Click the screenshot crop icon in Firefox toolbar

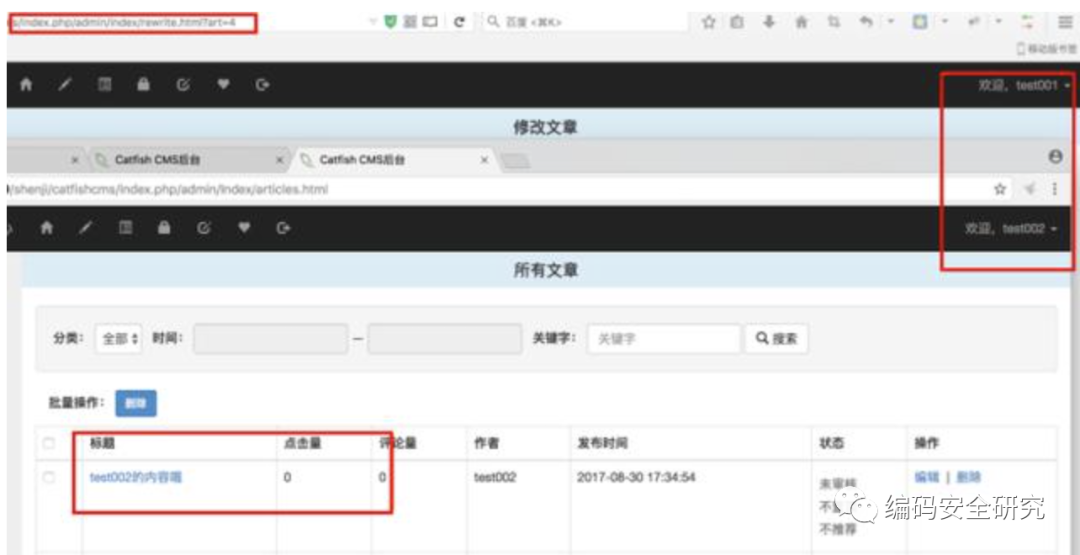835,22
